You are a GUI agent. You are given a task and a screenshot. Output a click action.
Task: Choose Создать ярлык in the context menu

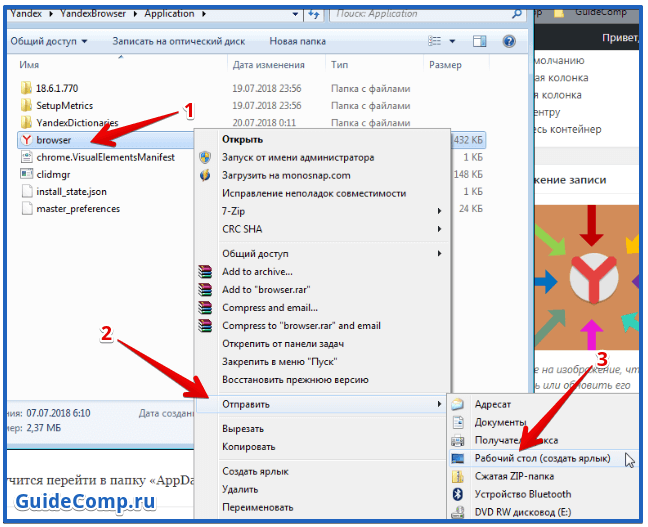pos(255,472)
